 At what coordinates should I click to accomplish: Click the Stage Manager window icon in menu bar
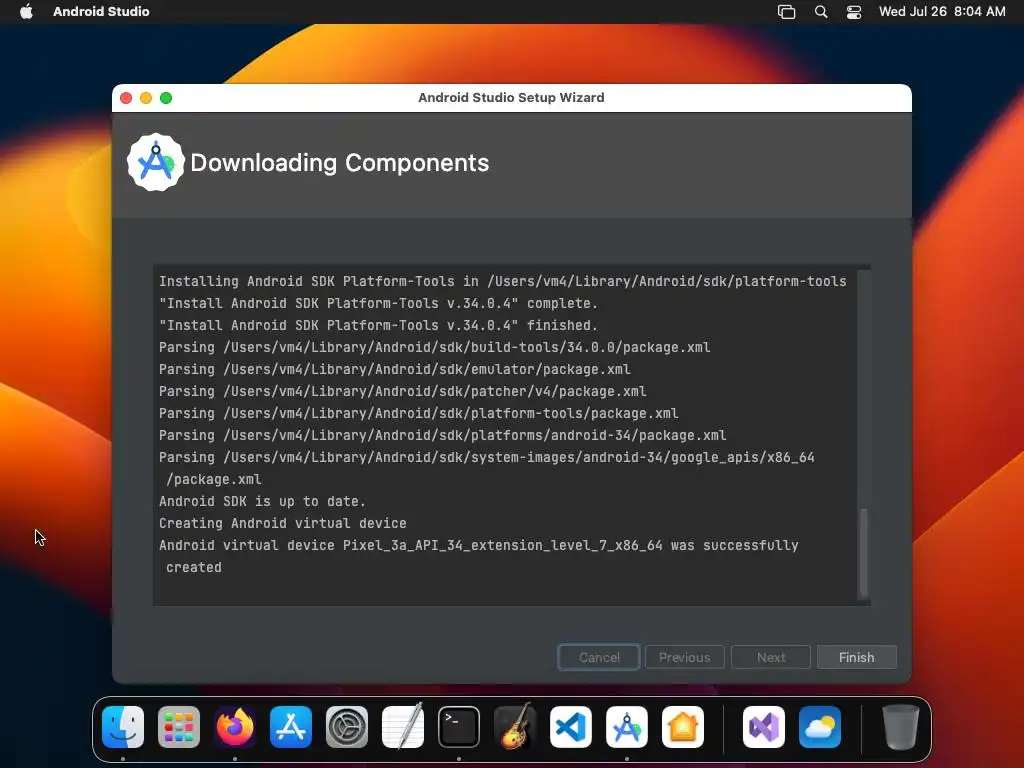(x=786, y=12)
